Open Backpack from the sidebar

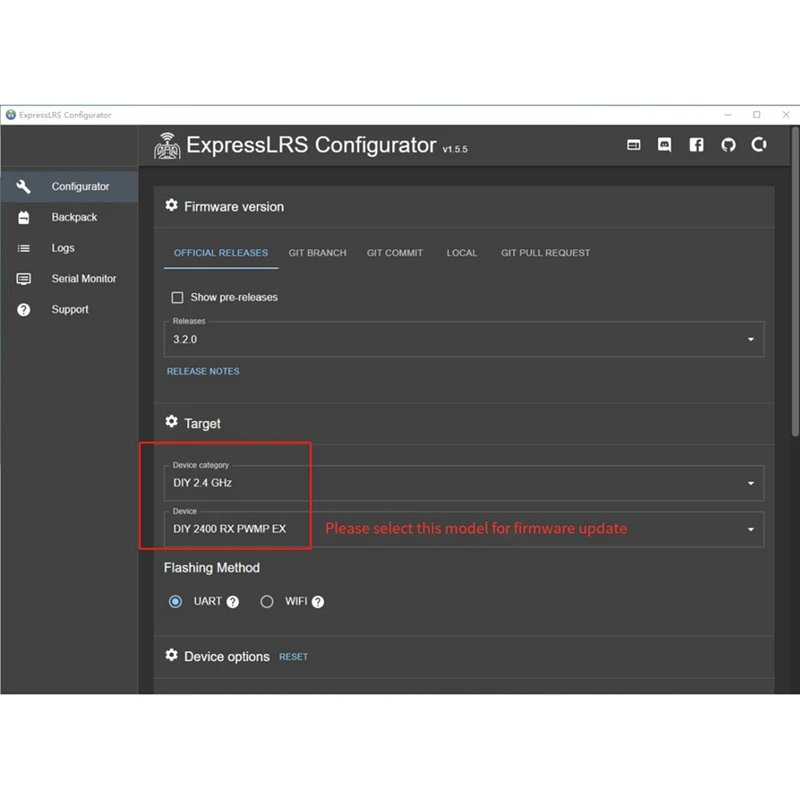(x=74, y=217)
